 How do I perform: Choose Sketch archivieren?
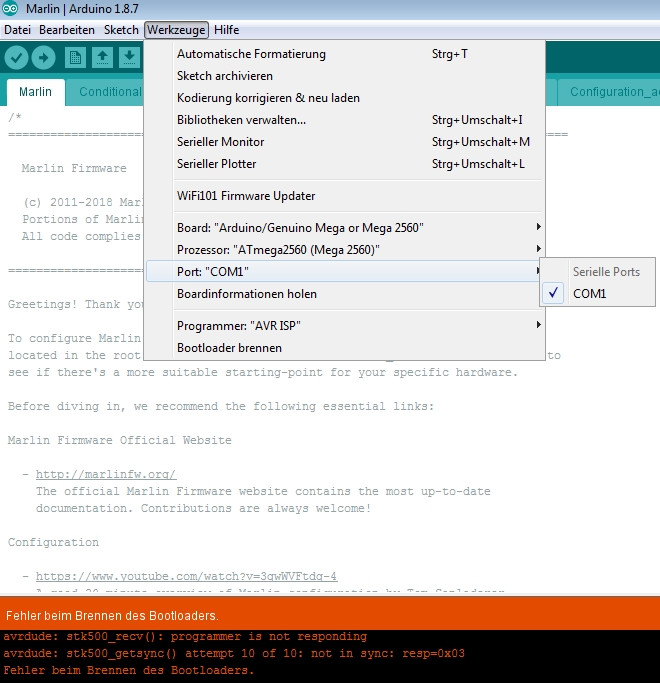pos(344,76)
